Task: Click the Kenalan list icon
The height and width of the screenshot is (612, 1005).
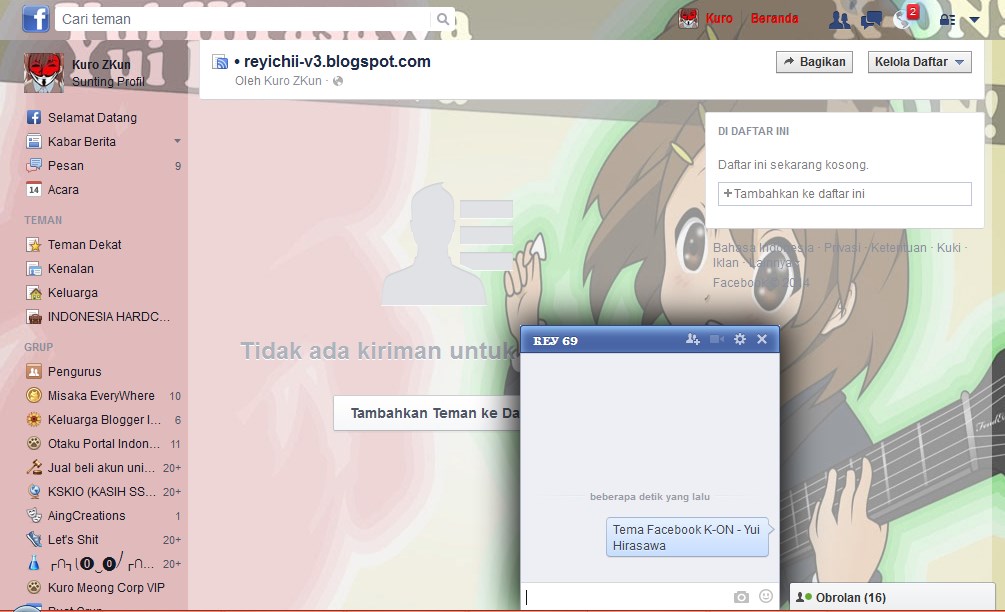Action: [x=34, y=269]
